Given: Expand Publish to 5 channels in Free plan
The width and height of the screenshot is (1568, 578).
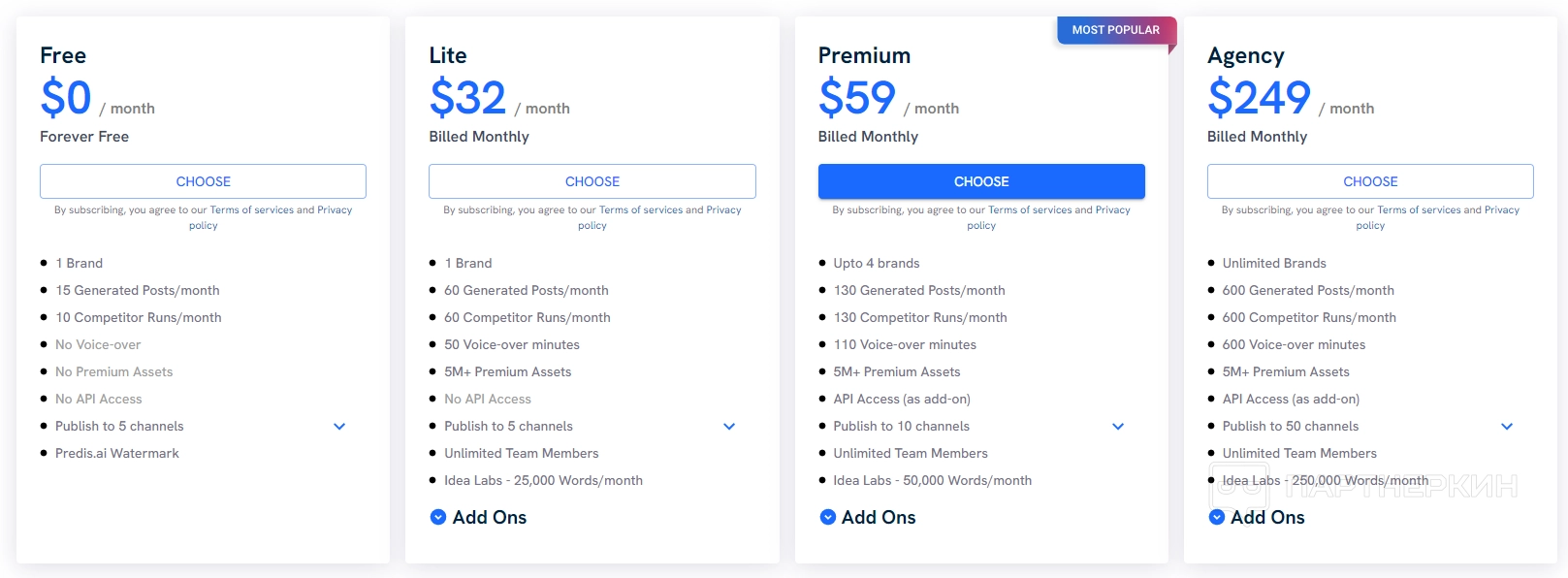Looking at the screenshot, I should tap(339, 427).
